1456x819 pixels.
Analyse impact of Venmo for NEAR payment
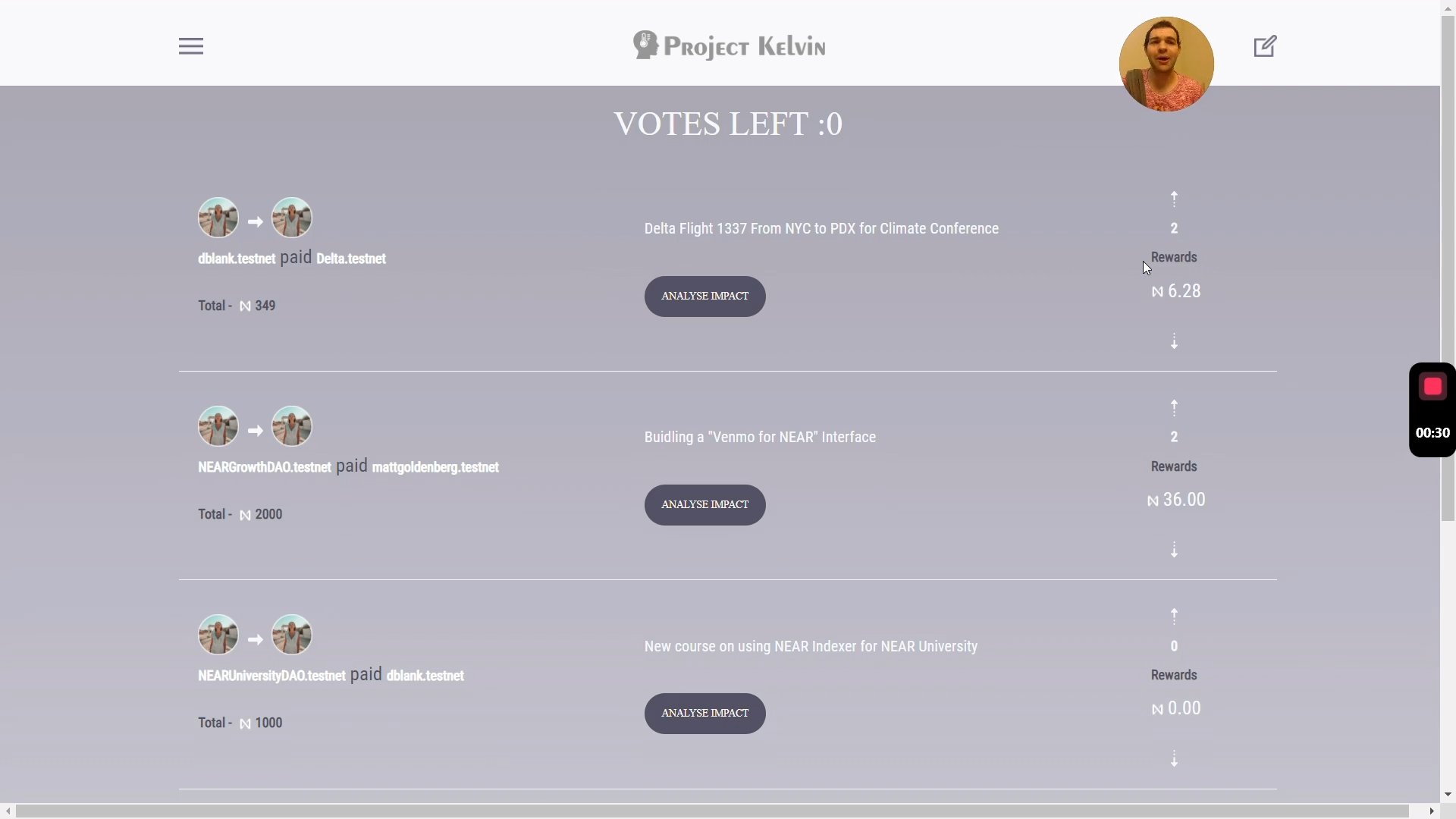pos(704,505)
